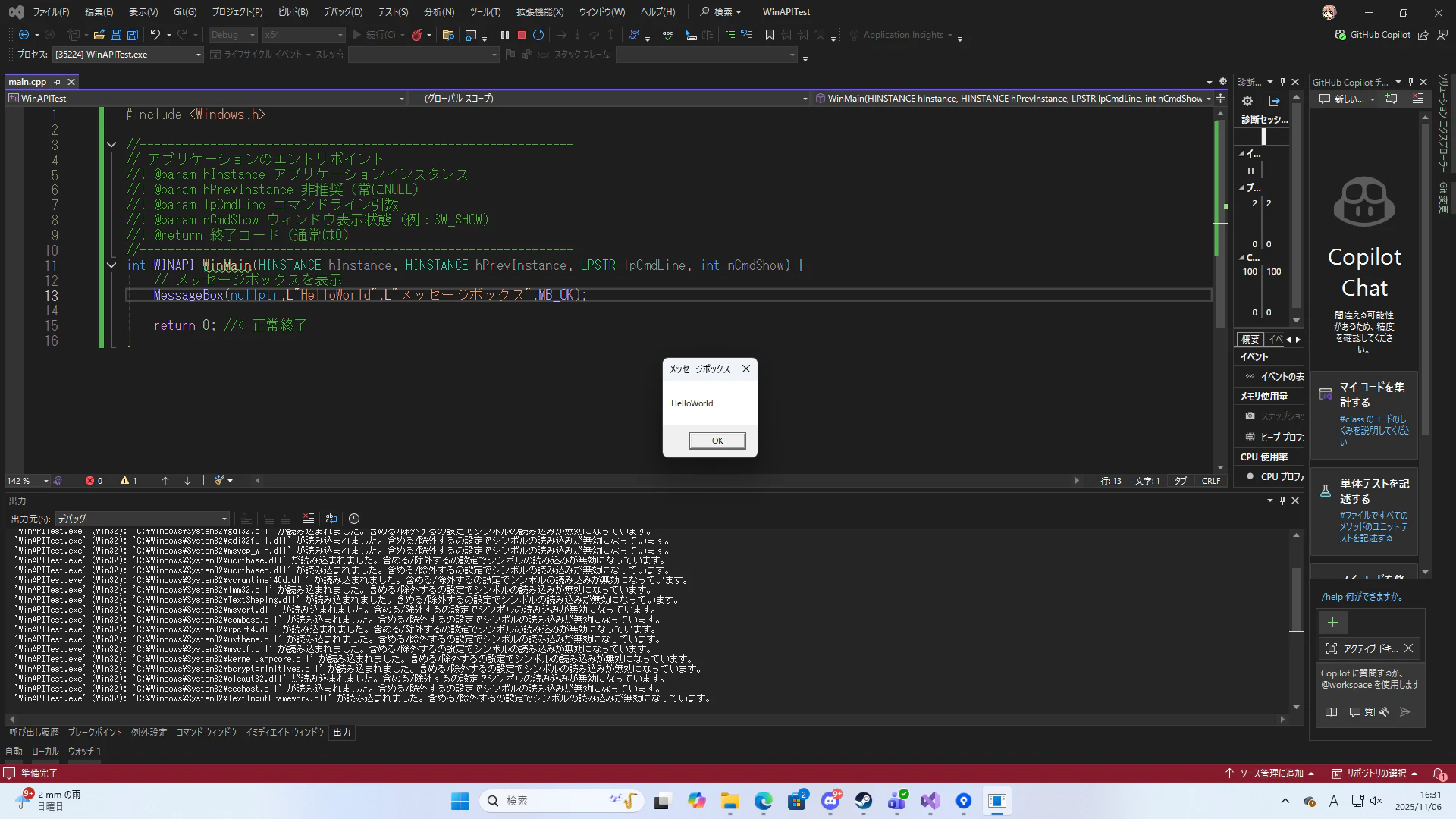Click the リポジトリの選択 status bar button
Viewport: 1456px width, 819px height.
point(1376,773)
